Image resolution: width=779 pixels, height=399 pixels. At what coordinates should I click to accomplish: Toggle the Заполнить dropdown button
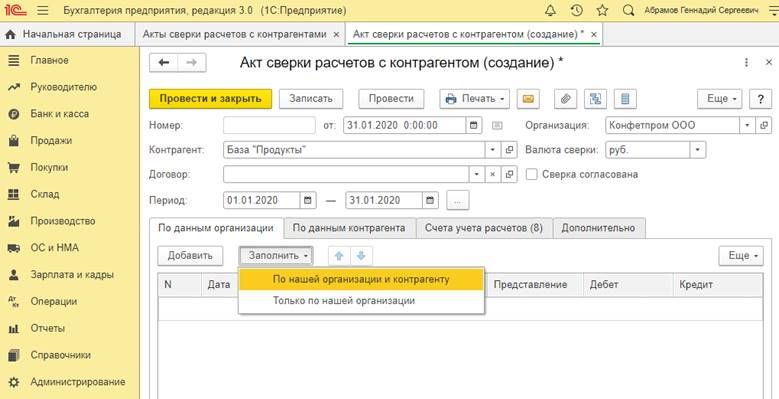[x=276, y=256]
